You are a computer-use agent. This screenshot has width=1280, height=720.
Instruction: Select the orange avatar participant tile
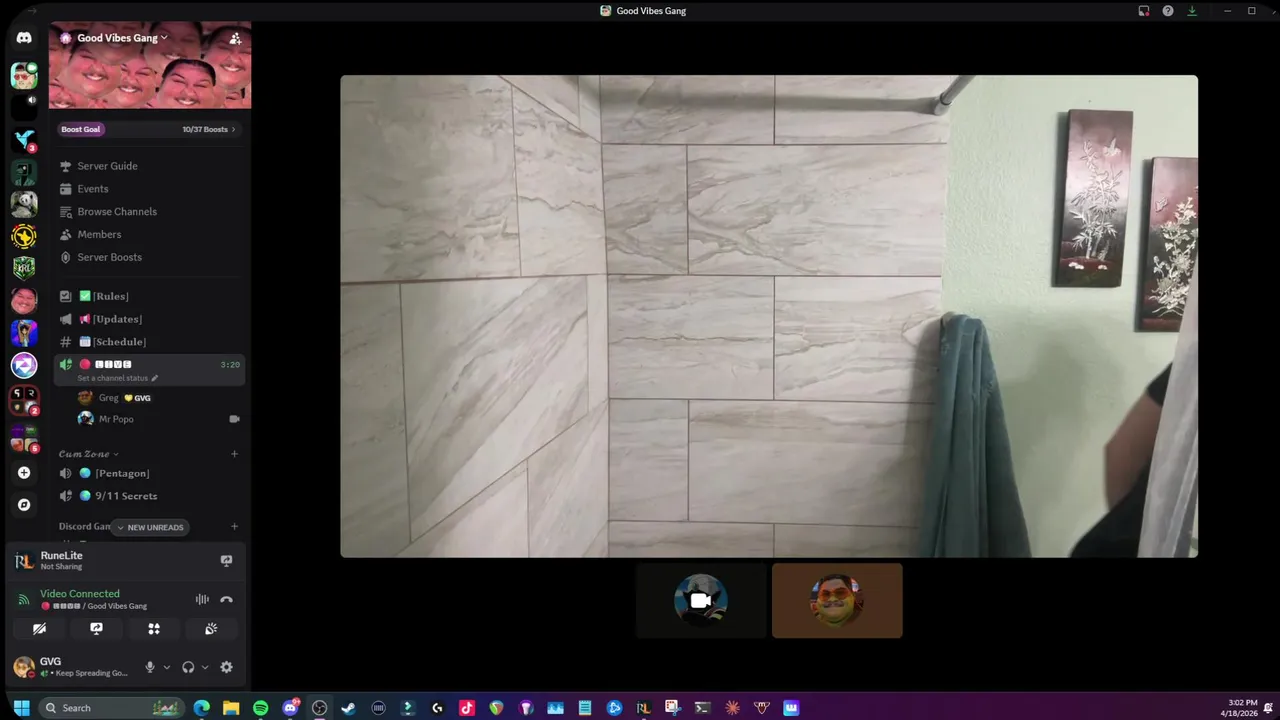click(837, 600)
